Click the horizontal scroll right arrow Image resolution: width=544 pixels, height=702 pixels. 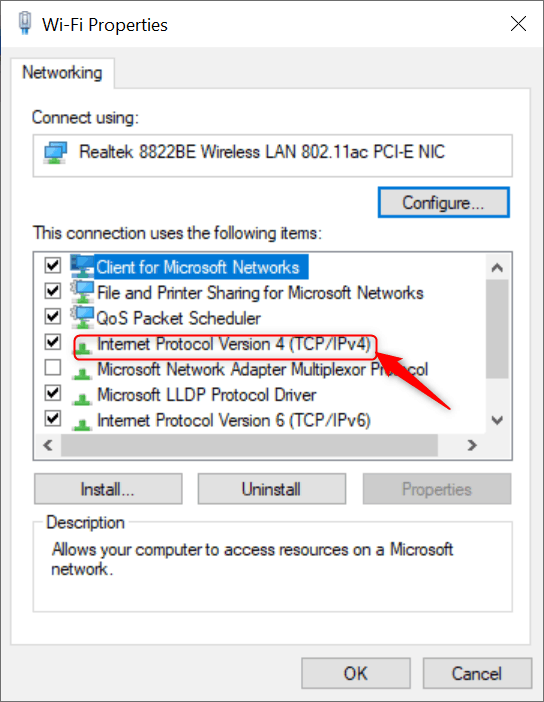pyautogui.click(x=472, y=445)
